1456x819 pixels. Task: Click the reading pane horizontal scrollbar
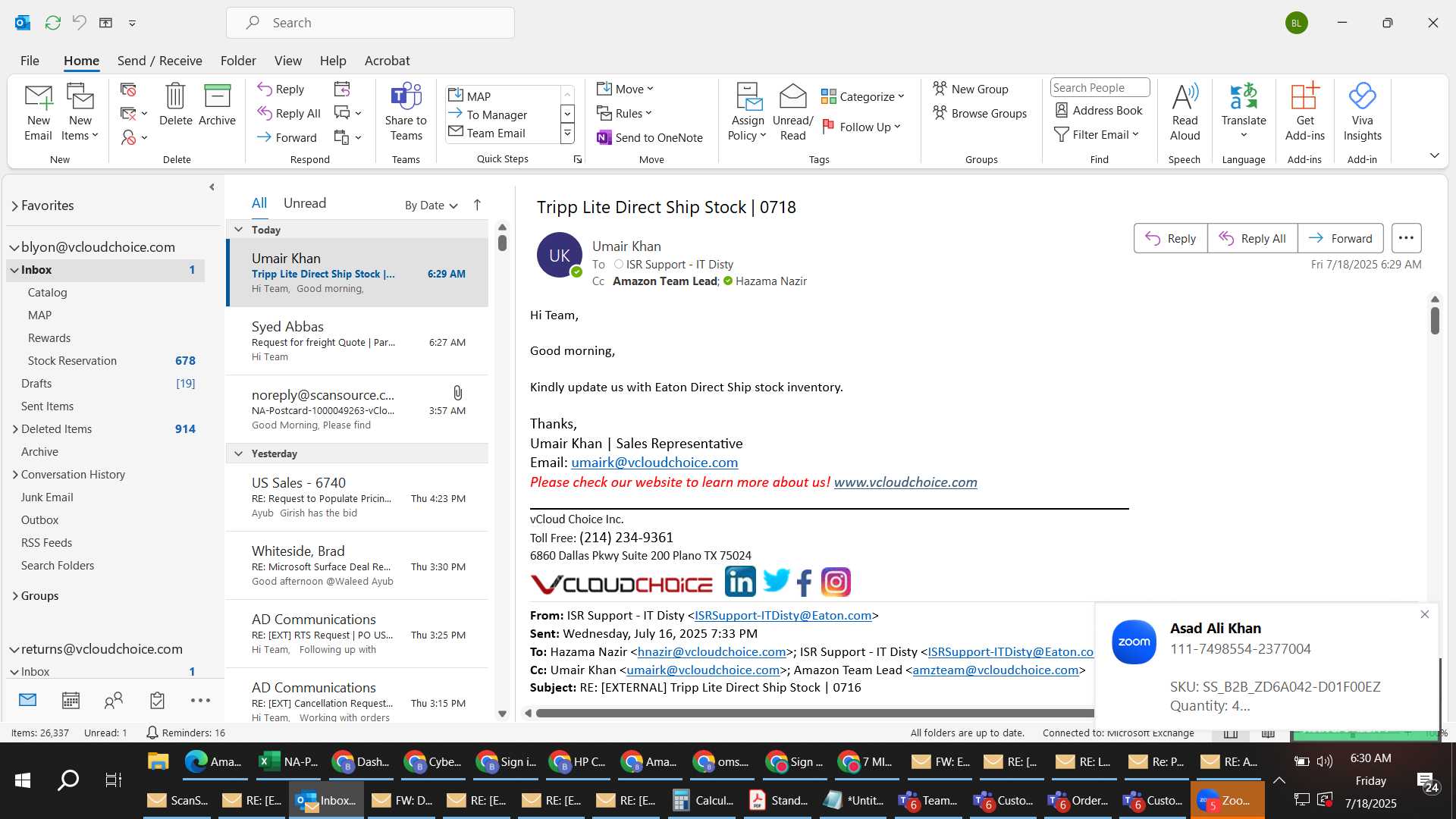815,713
